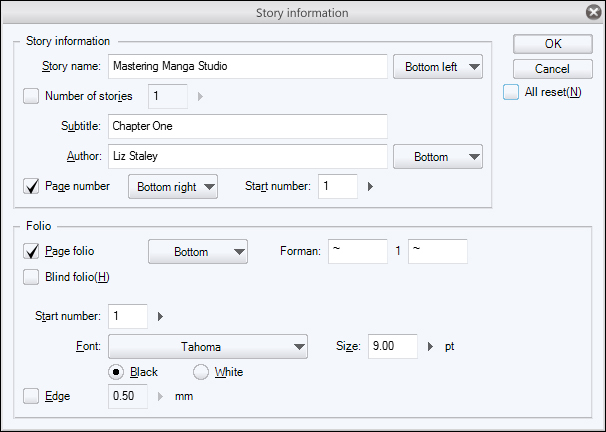606x432 pixels.
Task: Open the Page number Start number stepper arrow
Action: click(370, 187)
